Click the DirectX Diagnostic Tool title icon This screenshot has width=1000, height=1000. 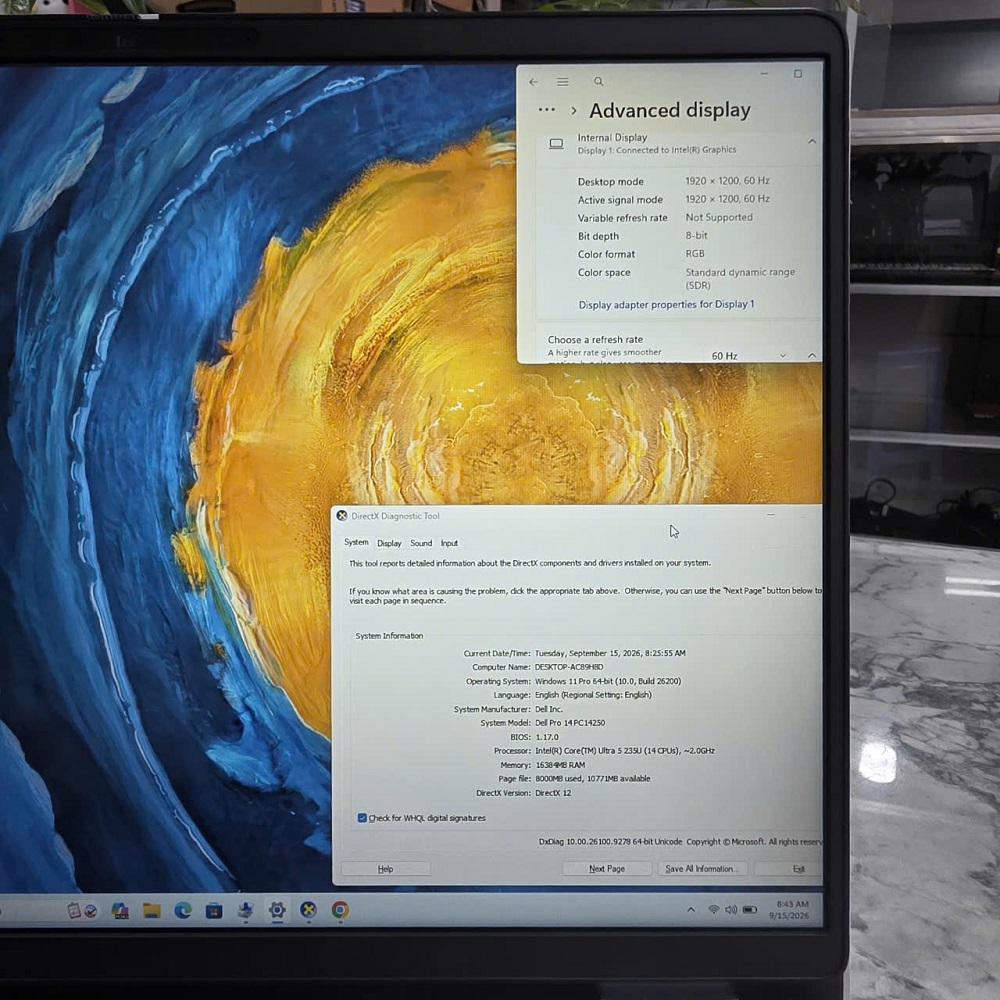point(342,516)
